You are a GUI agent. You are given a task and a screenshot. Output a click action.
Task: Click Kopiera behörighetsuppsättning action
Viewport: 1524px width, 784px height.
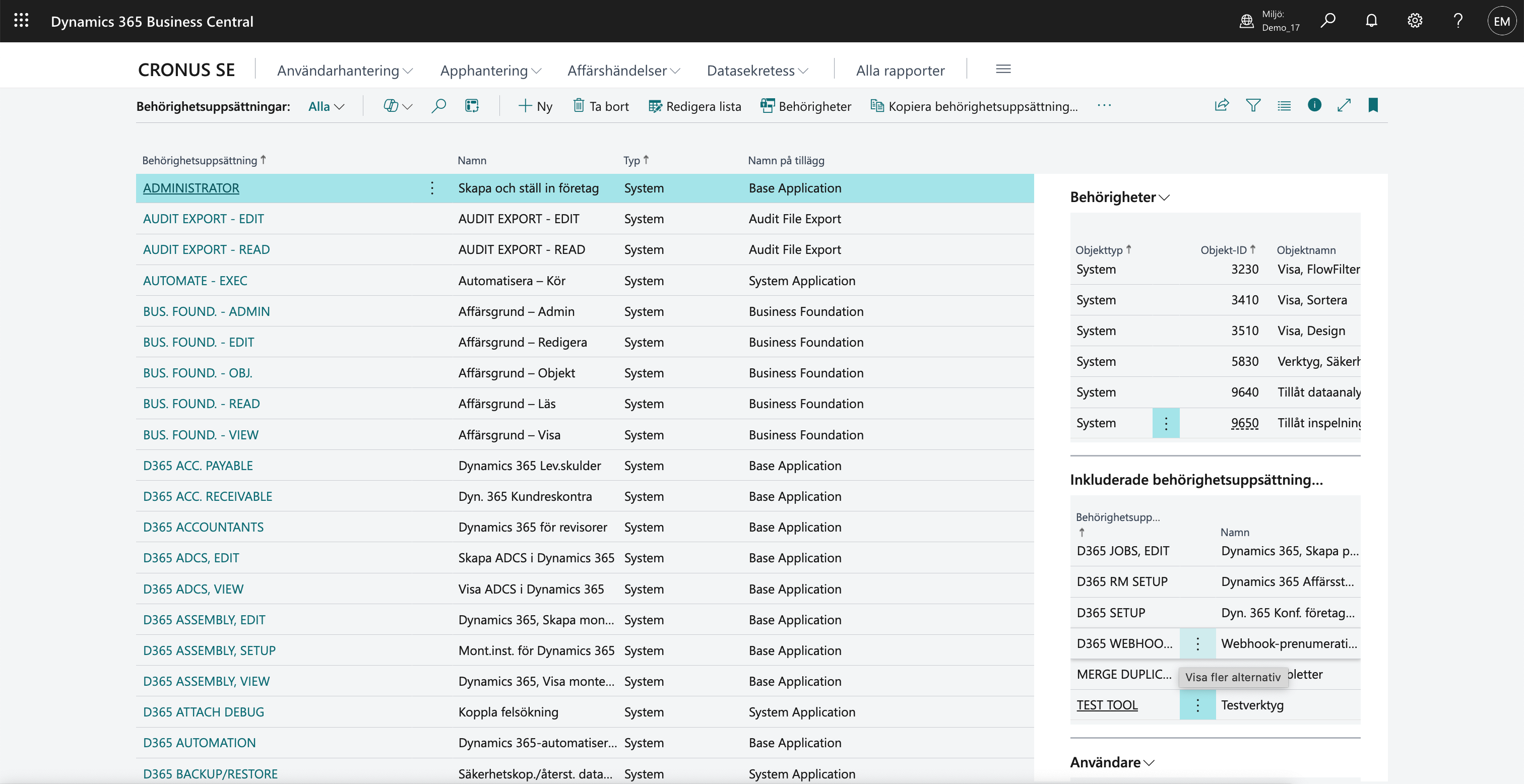pos(974,106)
